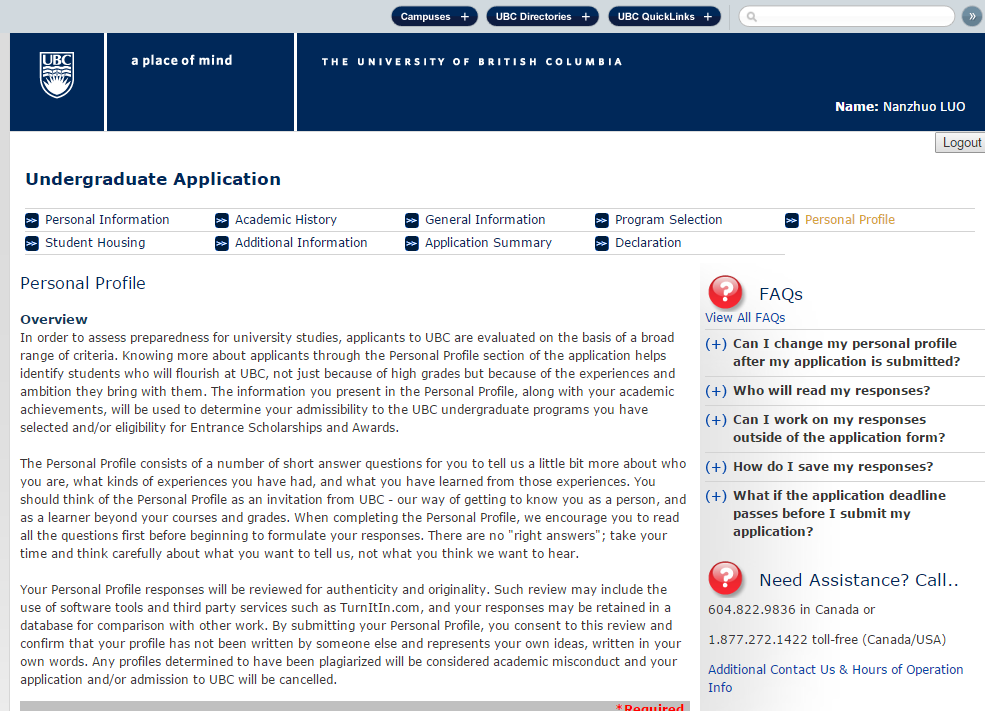Screen dimensions: 985x711
Task: Click the Undergraduate Application heading
Action: (153, 179)
